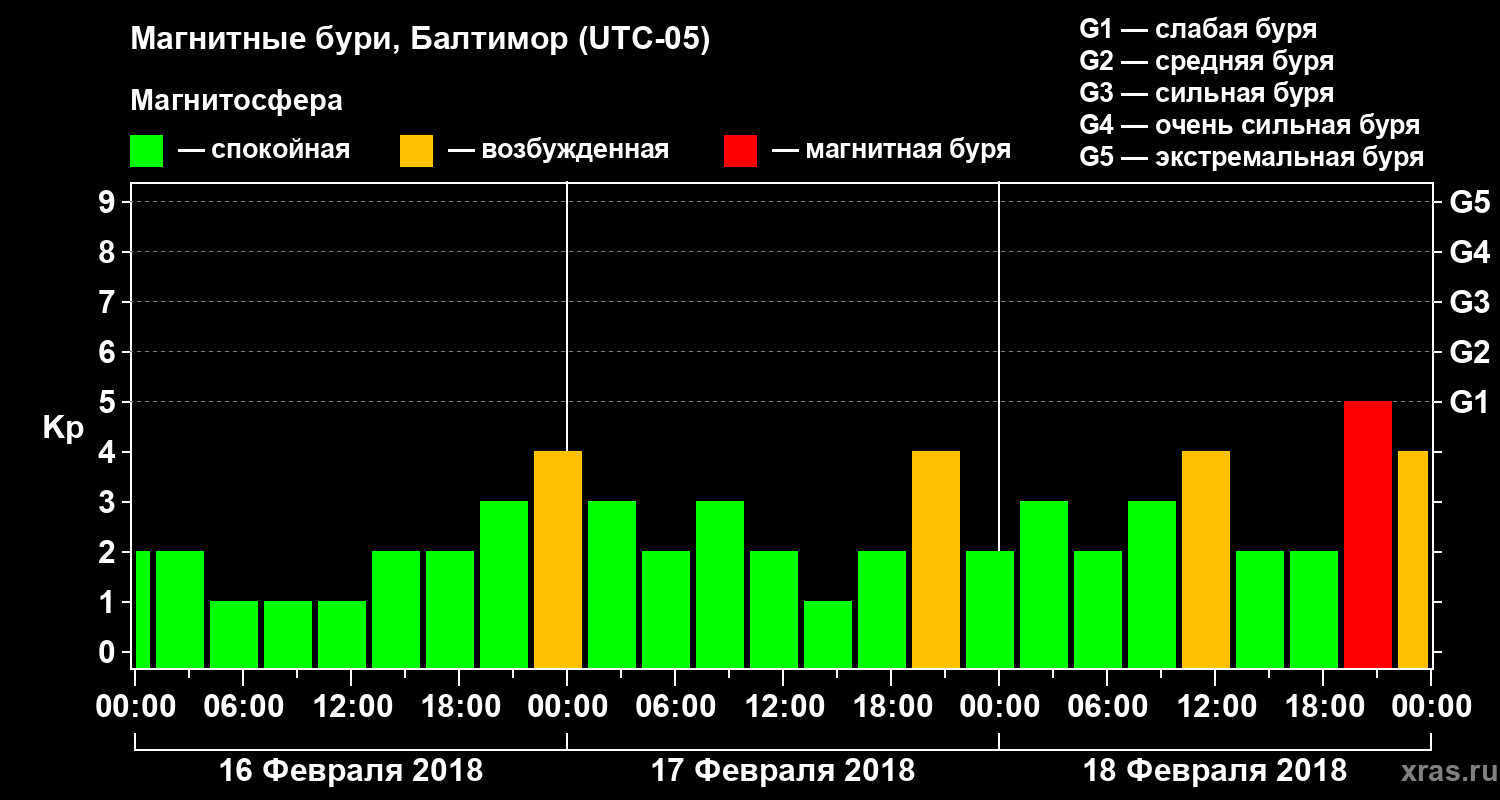1500x800 pixels.
Task: Click the 18:00 time label under 18 February
Action: click(x=1323, y=706)
